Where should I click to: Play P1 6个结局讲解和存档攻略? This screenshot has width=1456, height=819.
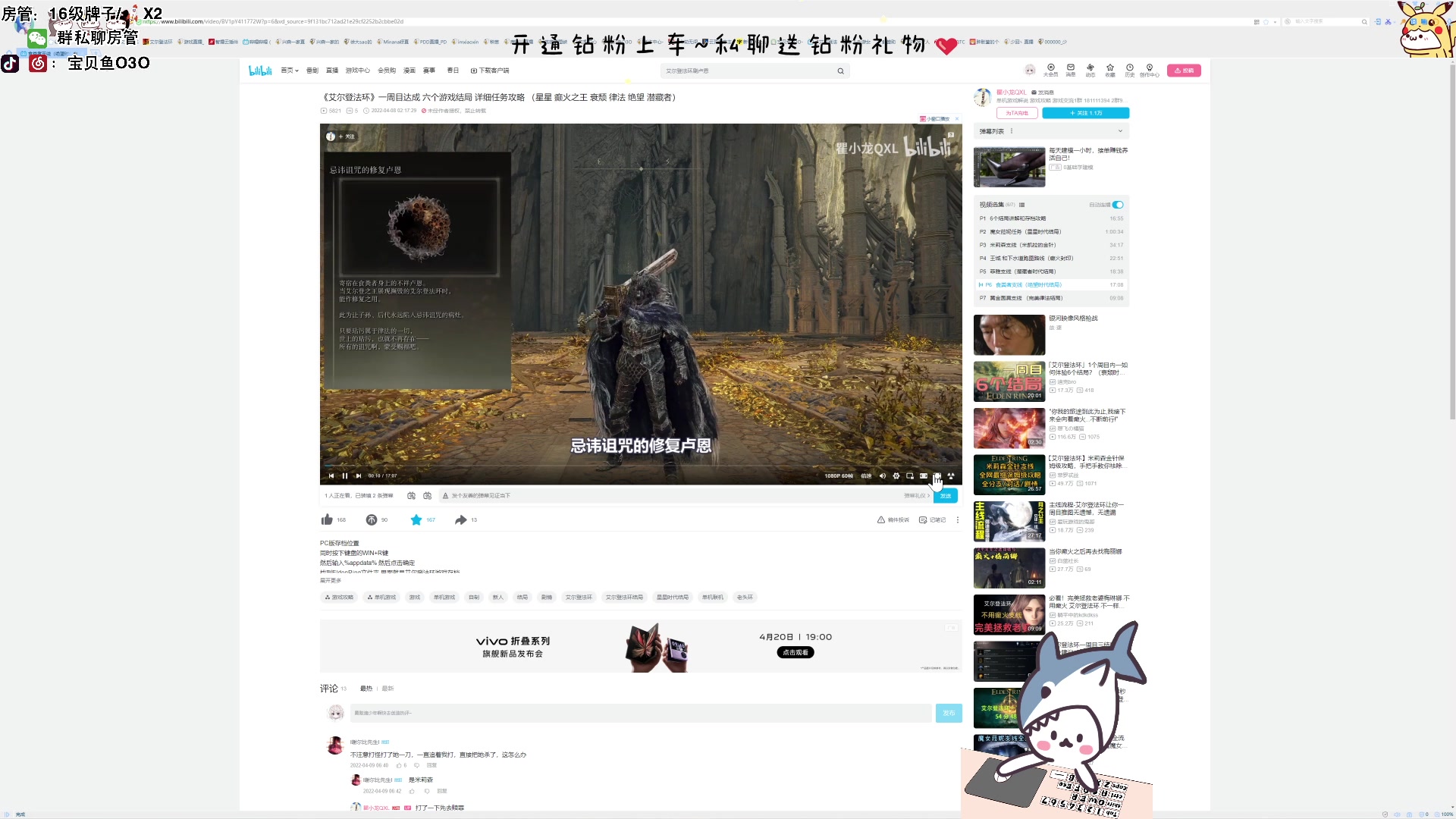pyautogui.click(x=1052, y=218)
